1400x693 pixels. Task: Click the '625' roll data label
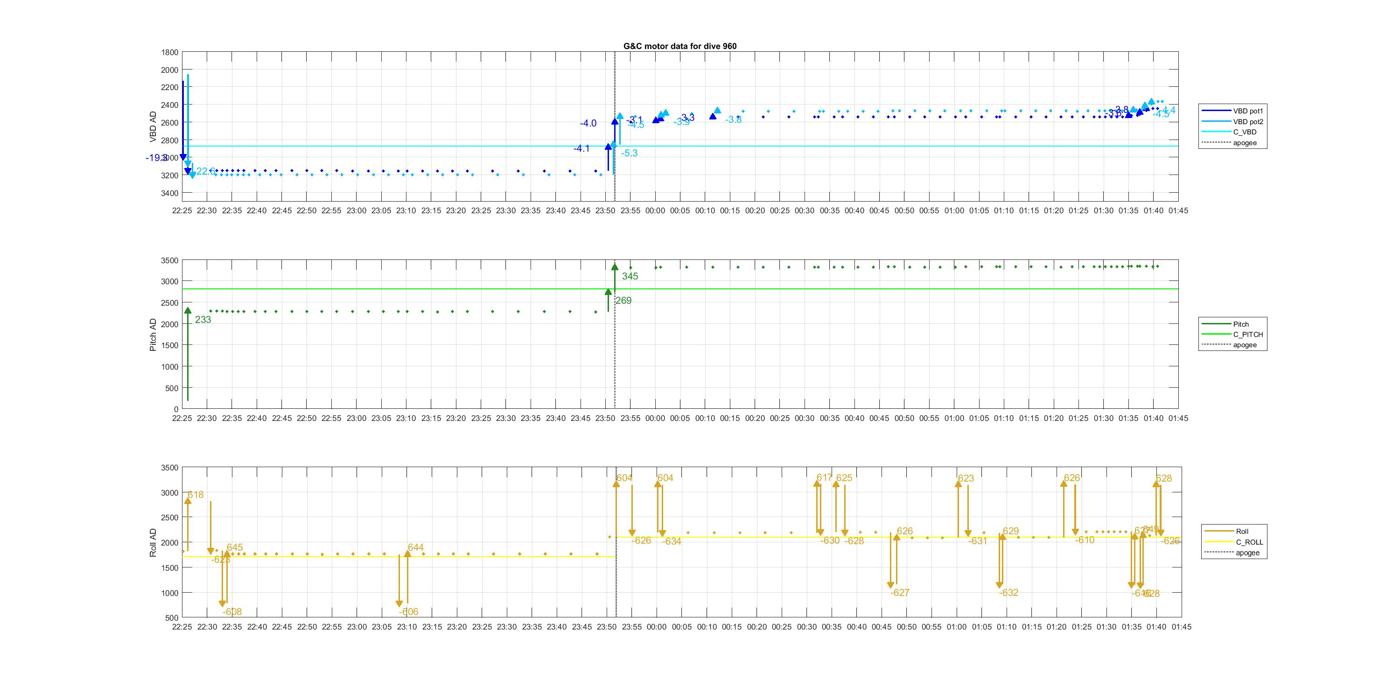[844, 478]
